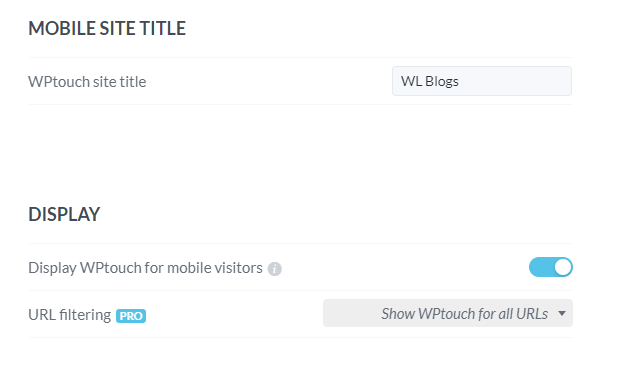Disable Display WPtouch for mobile visitors toggle
The height and width of the screenshot is (367, 618).
pos(551,267)
